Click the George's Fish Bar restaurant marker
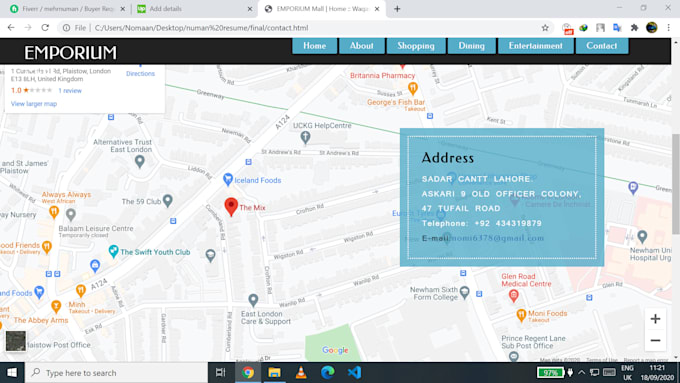 pos(412,88)
